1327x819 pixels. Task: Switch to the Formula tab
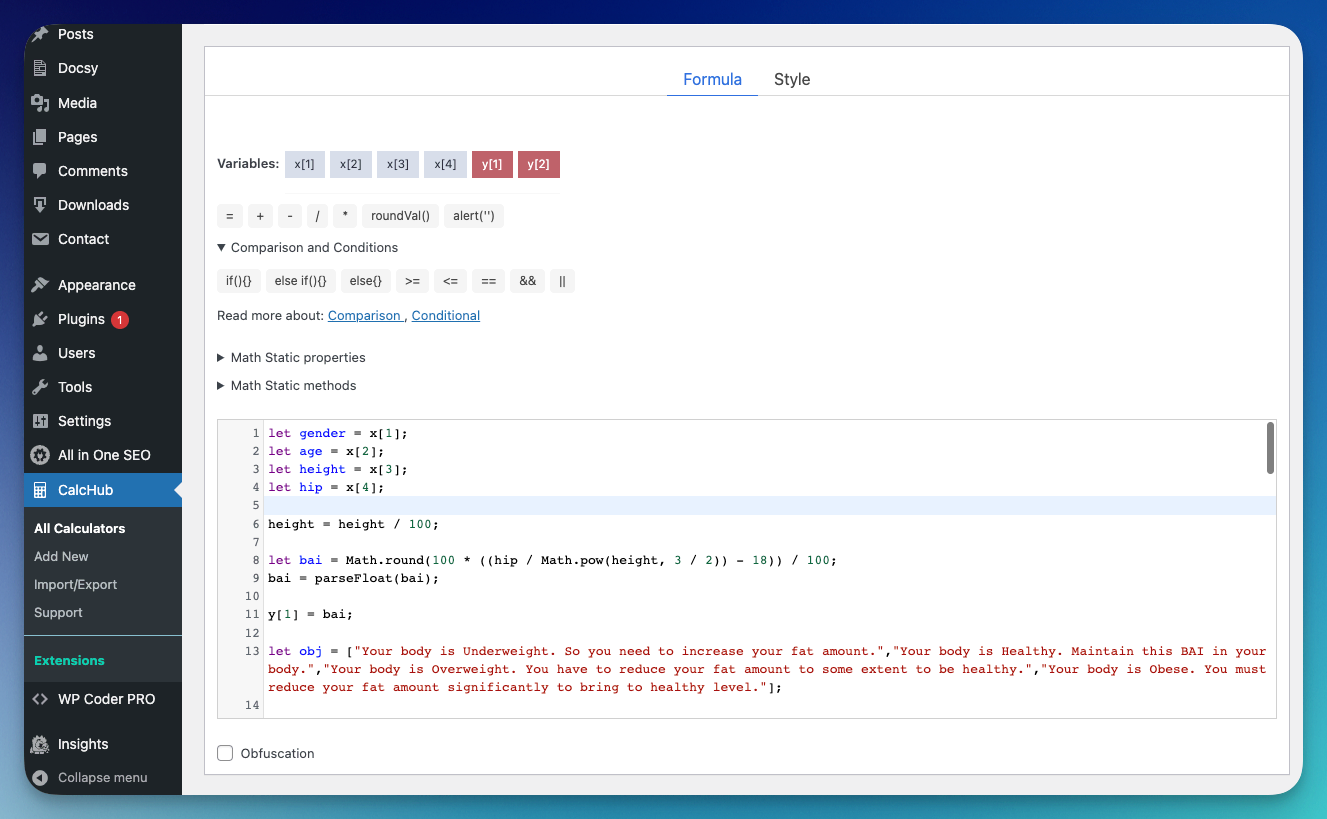pyautogui.click(x=712, y=79)
